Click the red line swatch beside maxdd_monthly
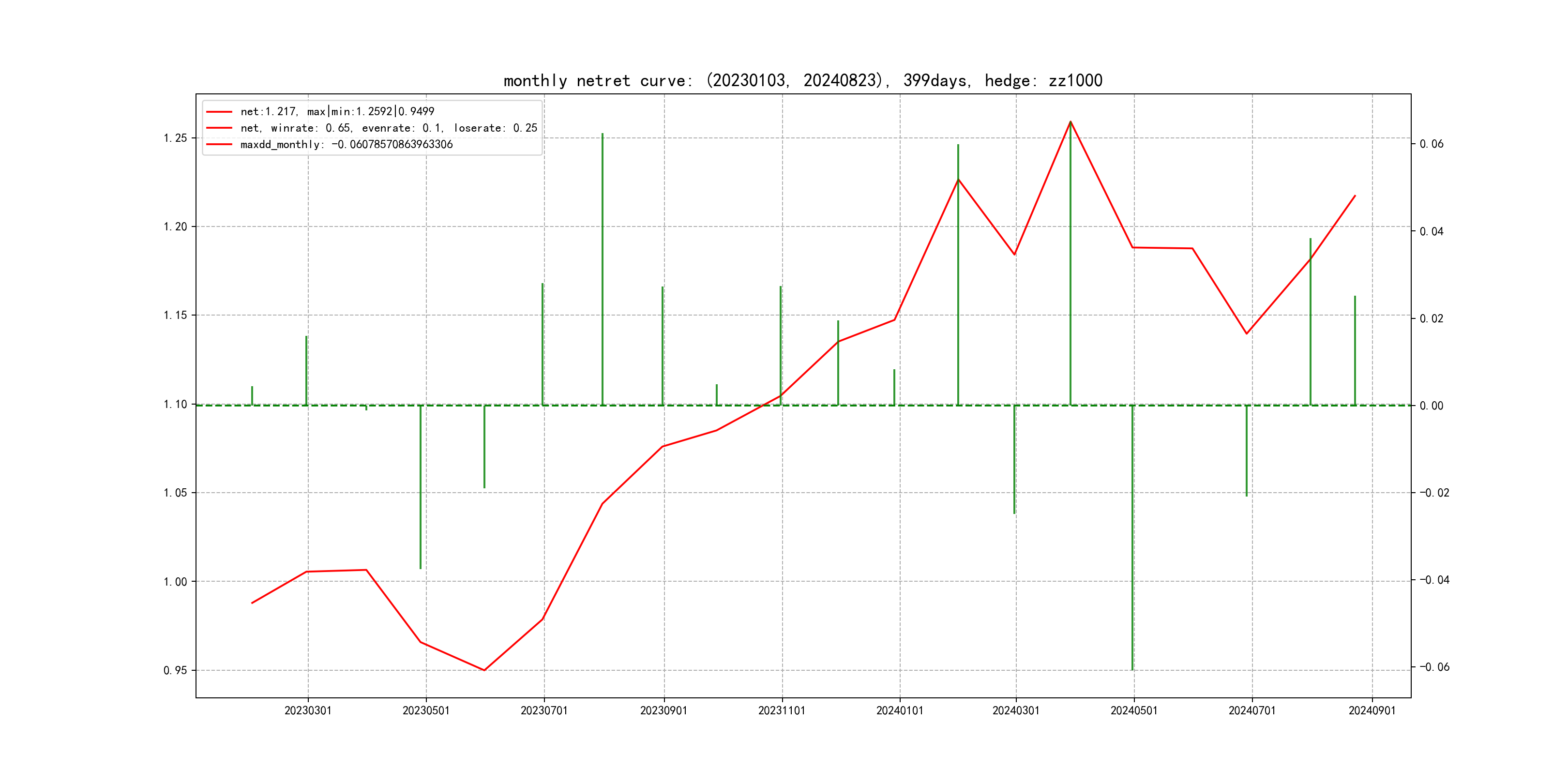The width and height of the screenshot is (1568, 784). click(219, 144)
